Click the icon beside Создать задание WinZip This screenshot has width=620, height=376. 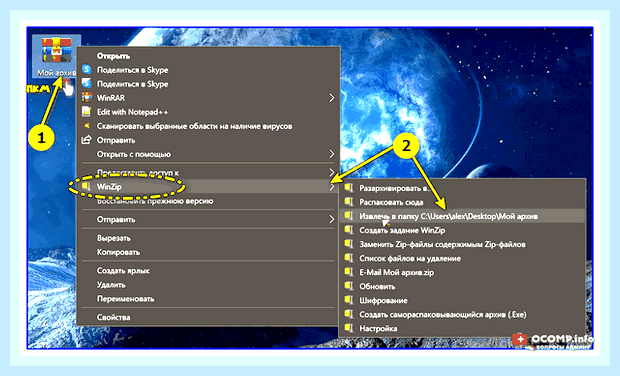pyautogui.click(x=349, y=230)
